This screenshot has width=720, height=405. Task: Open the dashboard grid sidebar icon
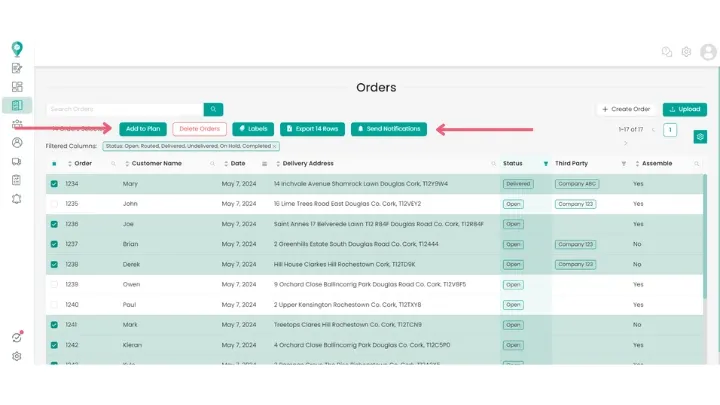pos(17,87)
